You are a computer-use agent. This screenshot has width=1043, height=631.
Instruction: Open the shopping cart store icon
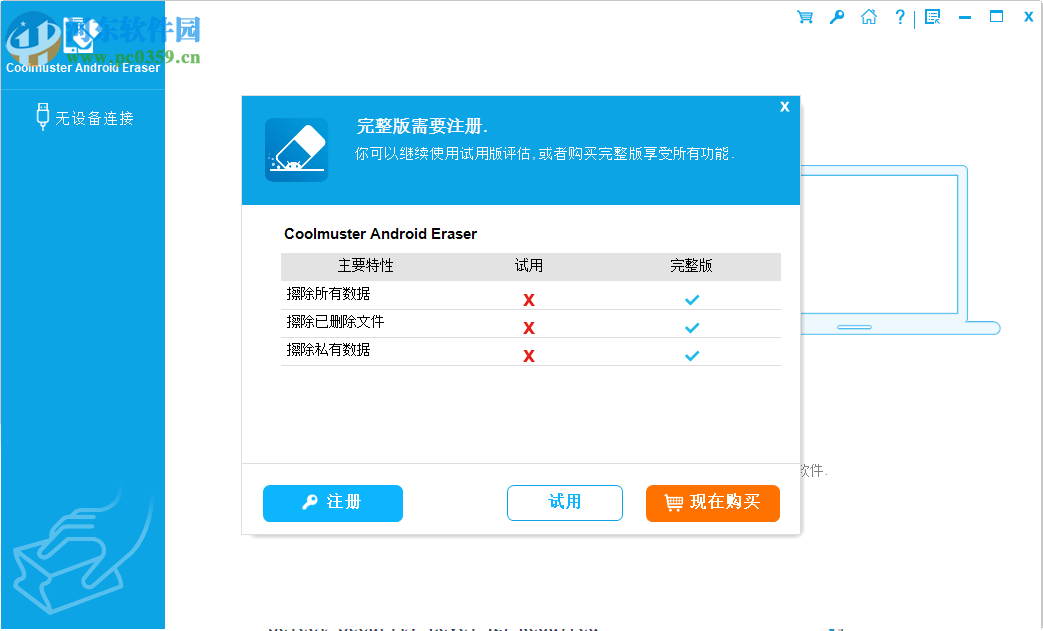(804, 17)
